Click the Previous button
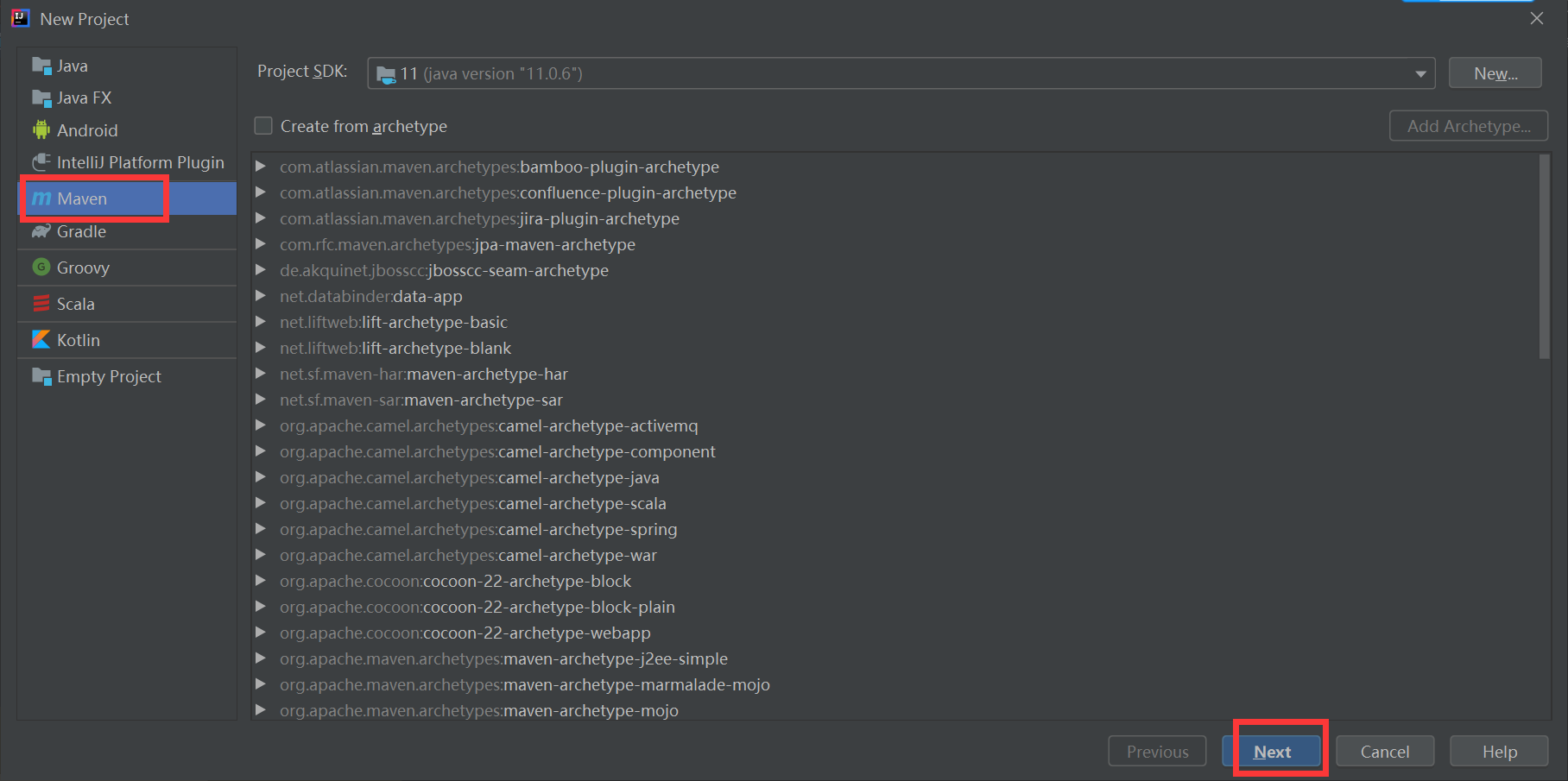Viewport: 1568px width, 781px height. coord(1157,752)
